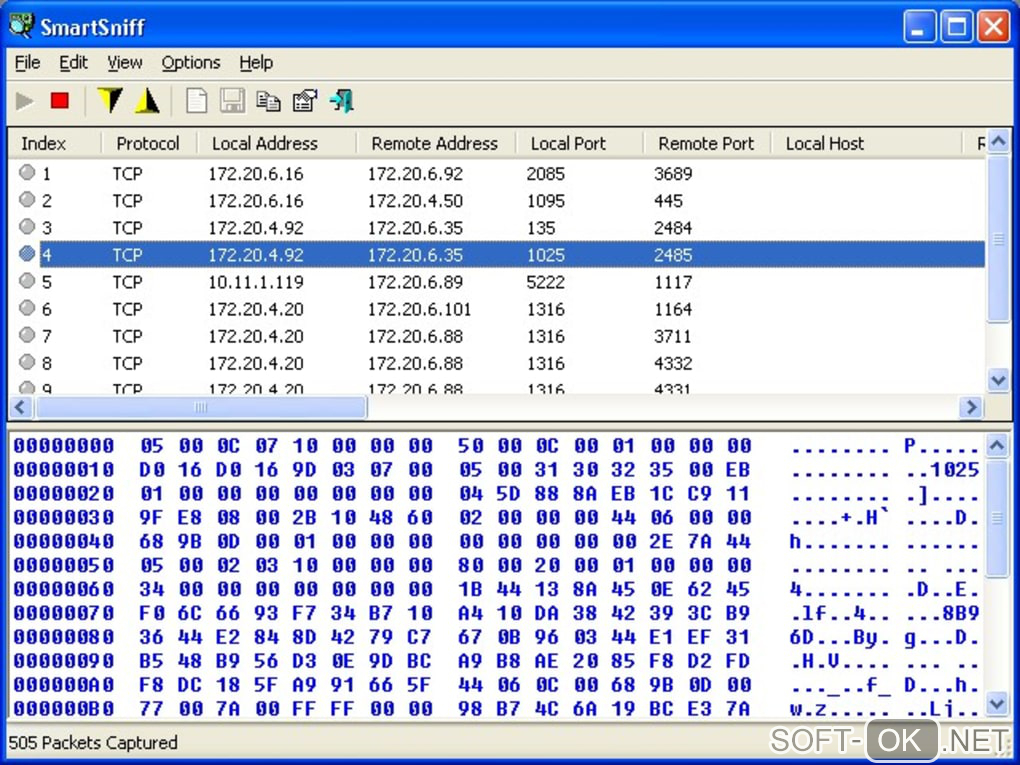This screenshot has height=765, width=1020.
Task: Click local port 5222 in row 5
Action: [x=546, y=282]
